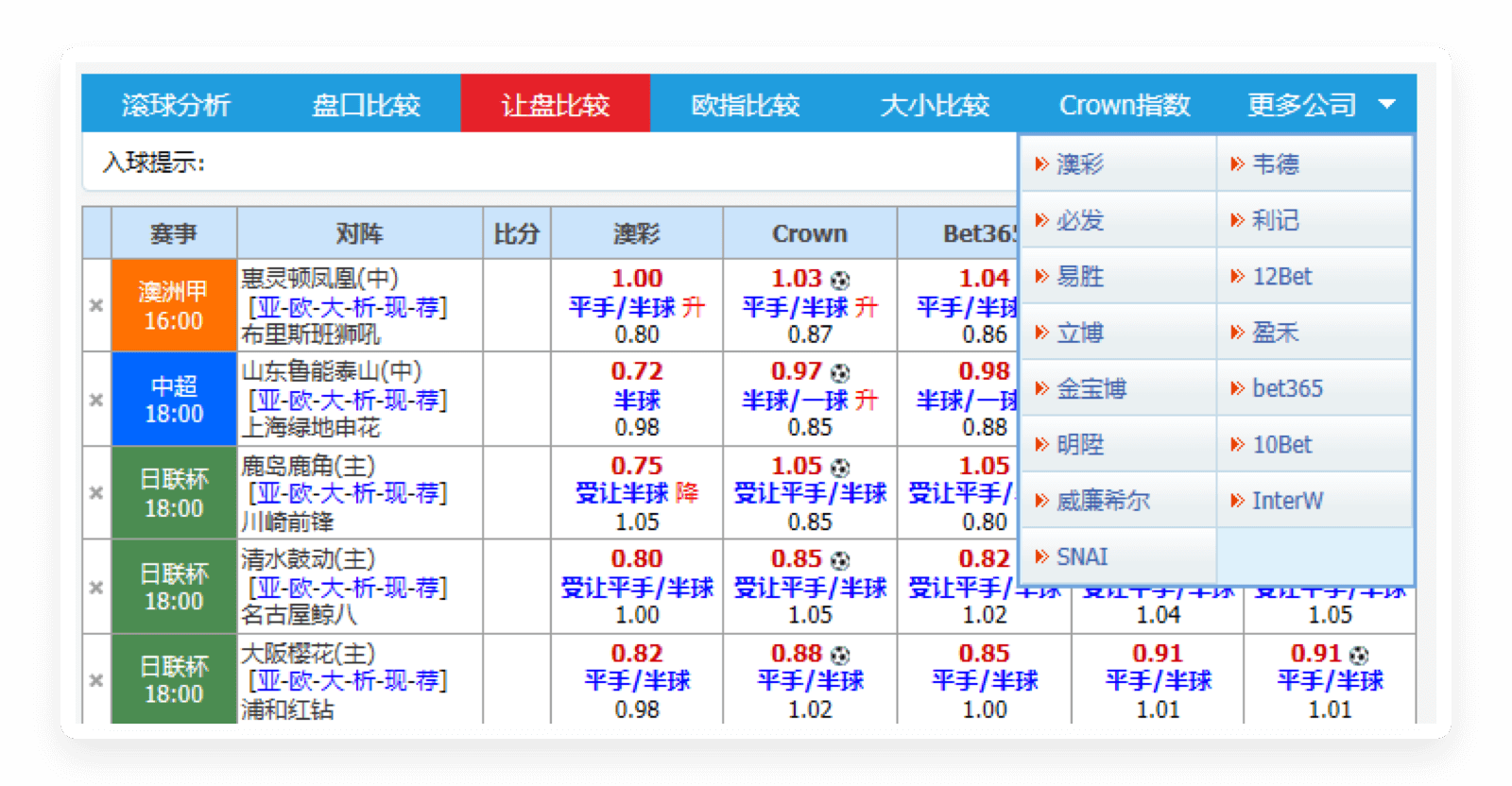Open the 滚球分析 tab
Screen dimensions: 1512x786
(176, 105)
